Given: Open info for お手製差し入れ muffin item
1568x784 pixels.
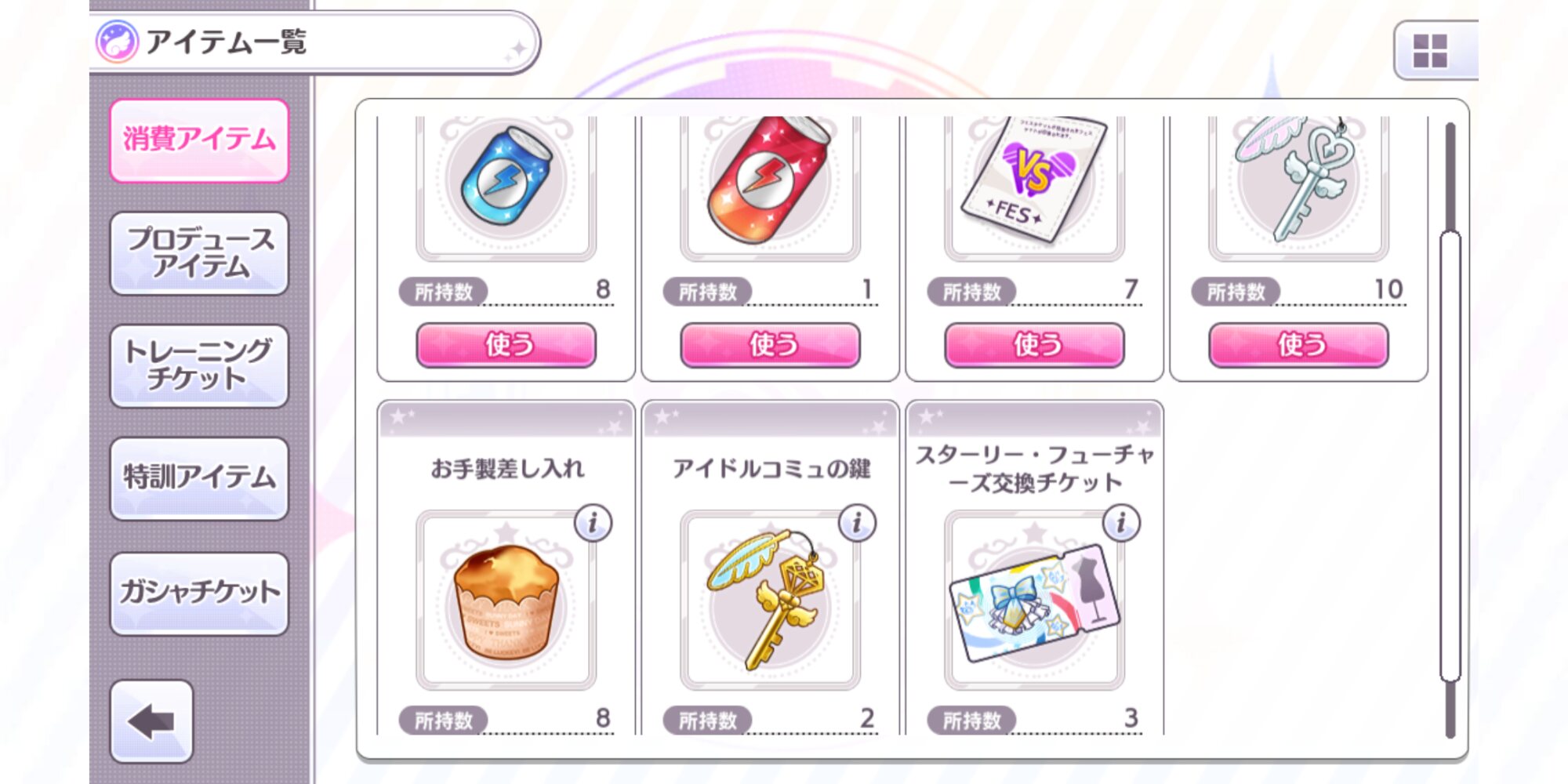Looking at the screenshot, I should click(x=593, y=523).
